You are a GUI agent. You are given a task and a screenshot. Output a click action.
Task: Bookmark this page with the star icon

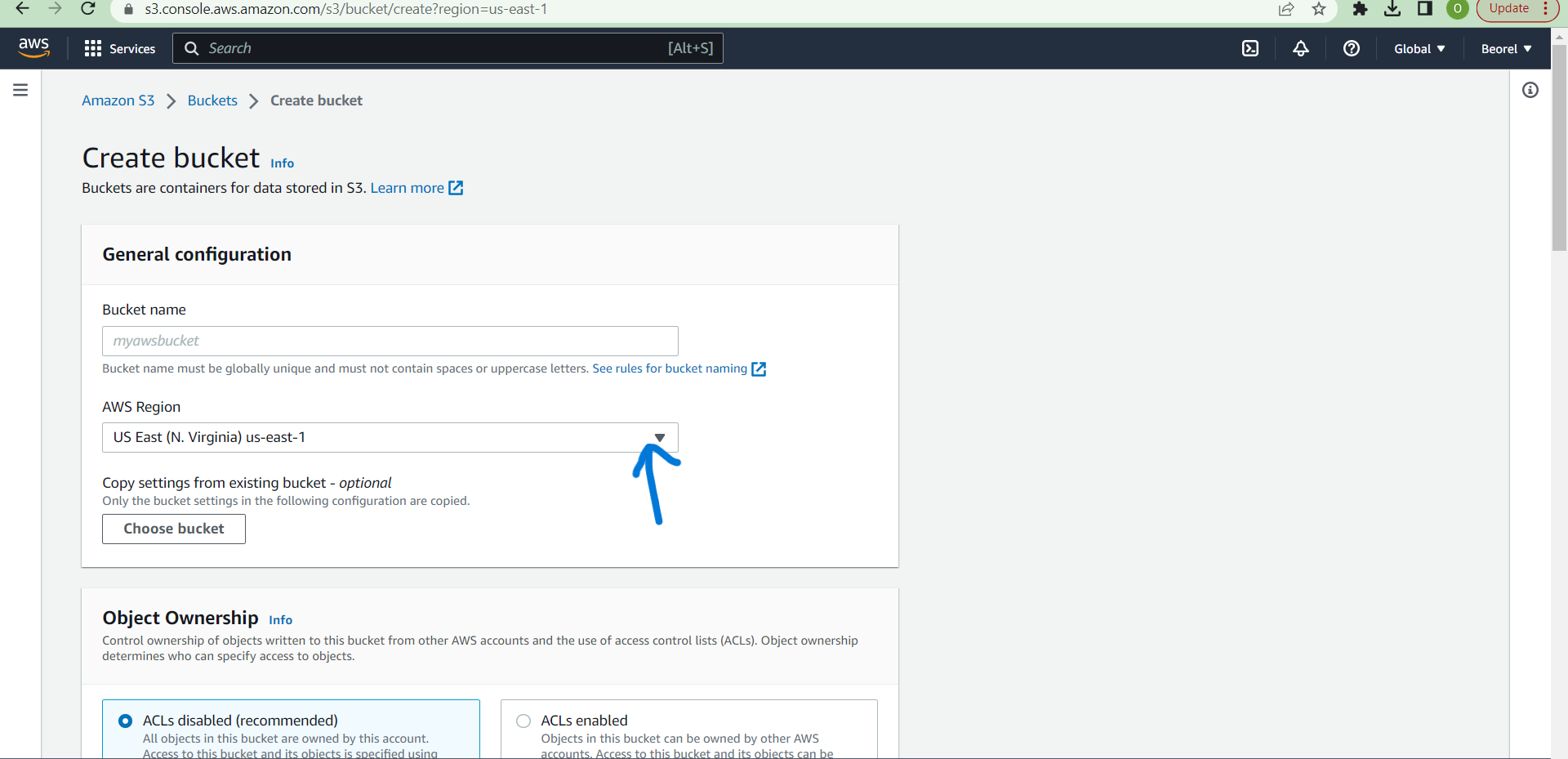pyautogui.click(x=1319, y=9)
